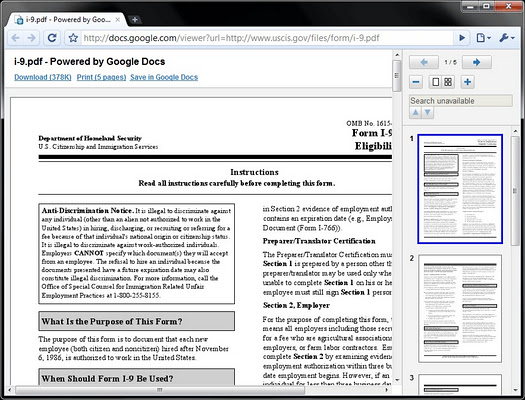The width and height of the screenshot is (525, 400).
Task: Click the Instructions title in the document
Action: 254,172
